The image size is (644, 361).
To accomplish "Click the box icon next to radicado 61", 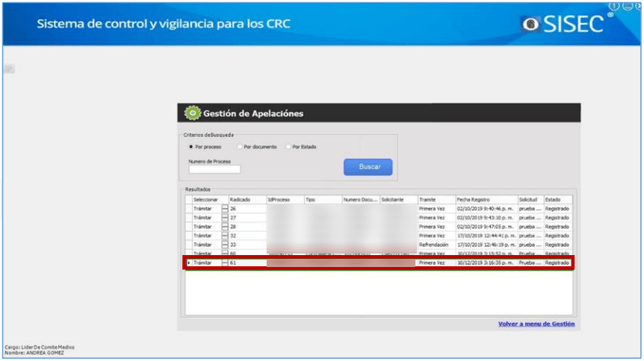I will (x=225, y=263).
